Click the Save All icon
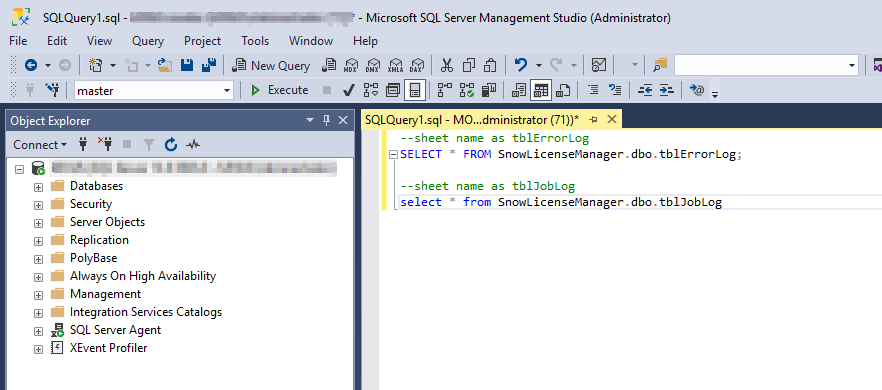 pos(209,66)
